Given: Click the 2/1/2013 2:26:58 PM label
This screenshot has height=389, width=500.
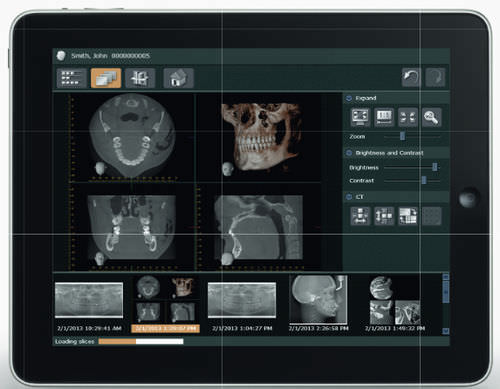Looking at the screenshot, I should point(319,329).
